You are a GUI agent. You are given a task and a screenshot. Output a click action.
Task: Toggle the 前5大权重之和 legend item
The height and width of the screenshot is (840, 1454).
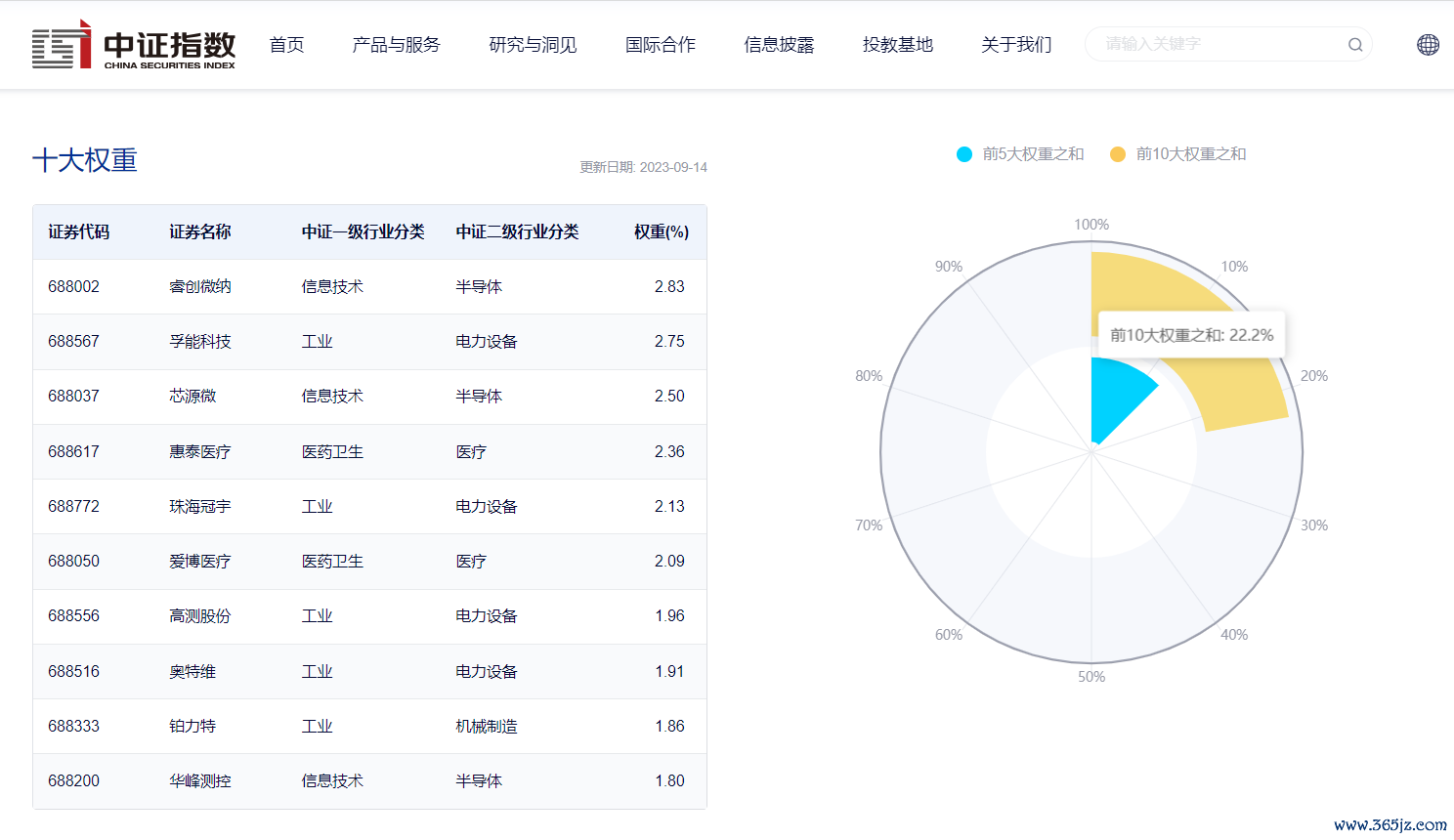pyautogui.click(x=1020, y=154)
